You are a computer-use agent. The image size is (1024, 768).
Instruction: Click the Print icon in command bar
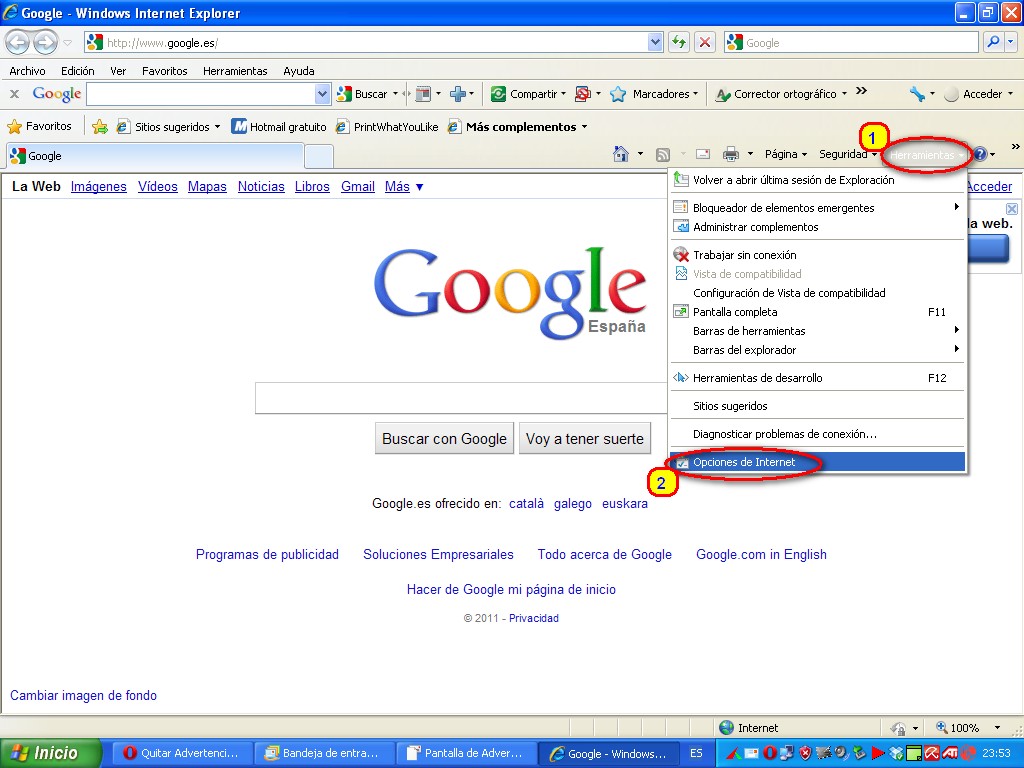(x=731, y=154)
